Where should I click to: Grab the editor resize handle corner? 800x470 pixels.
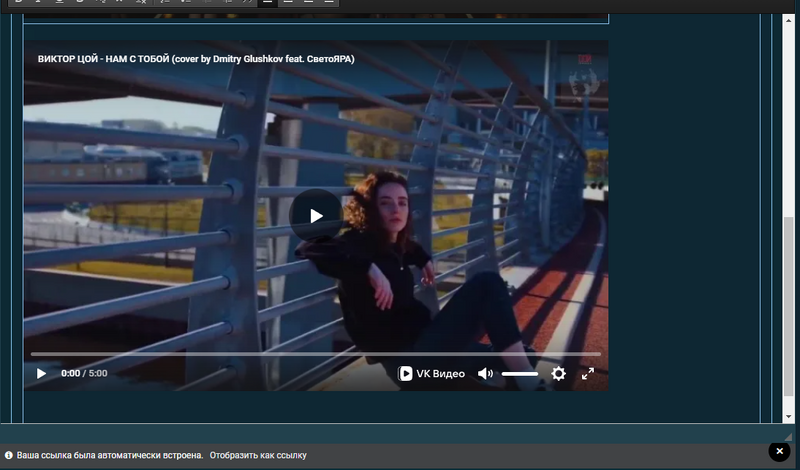[788, 436]
